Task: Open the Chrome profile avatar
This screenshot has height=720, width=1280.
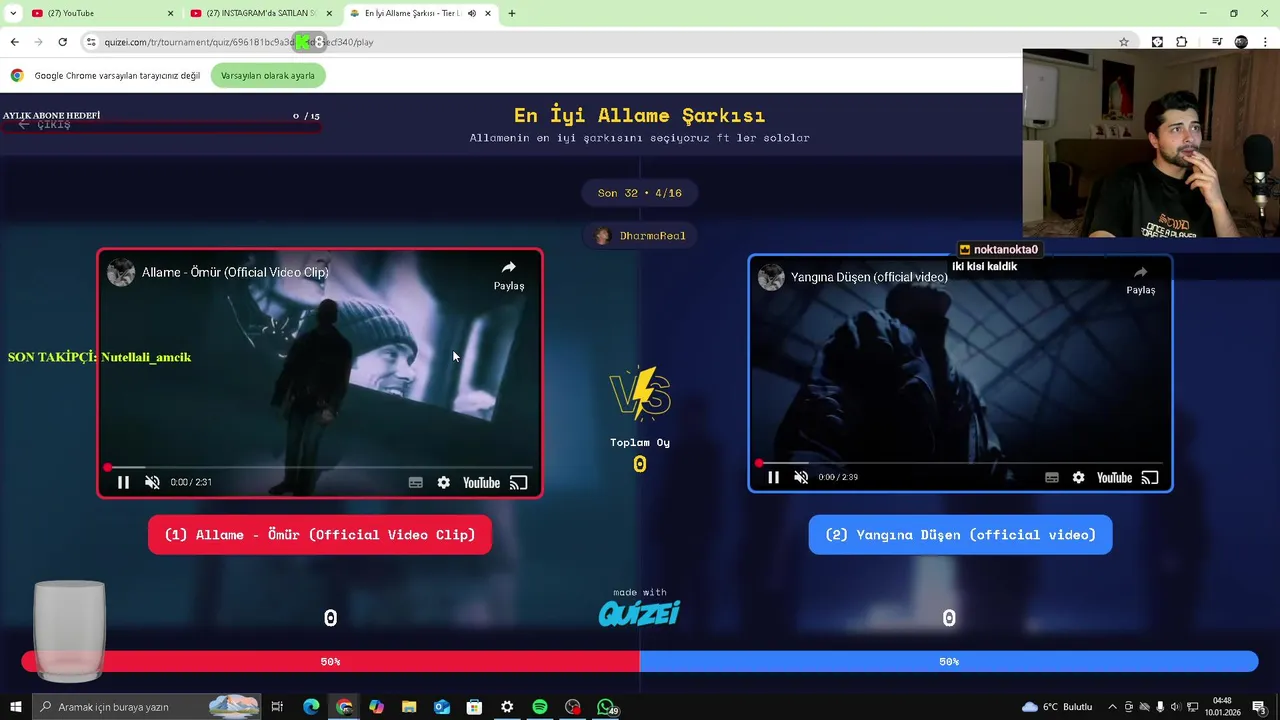Action: tap(1241, 42)
